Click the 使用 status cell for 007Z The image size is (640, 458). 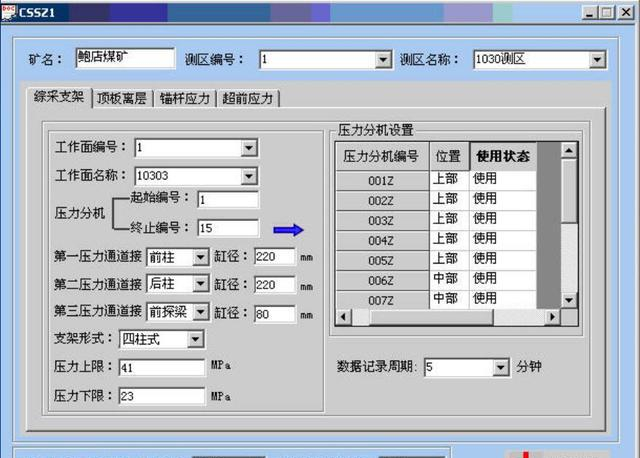pyautogui.click(x=502, y=300)
